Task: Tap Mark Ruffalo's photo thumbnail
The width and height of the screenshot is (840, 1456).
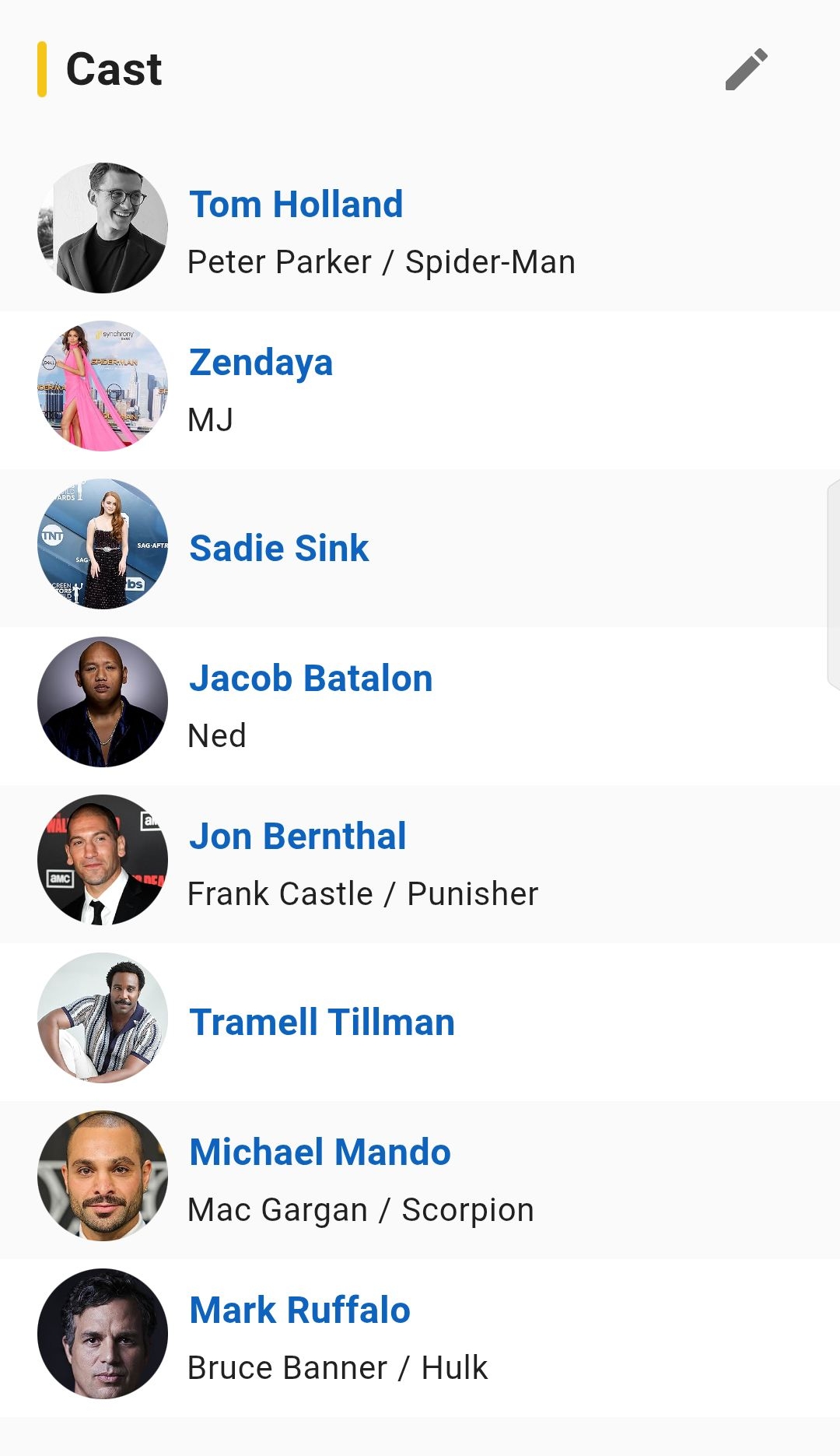Action: (x=103, y=1334)
